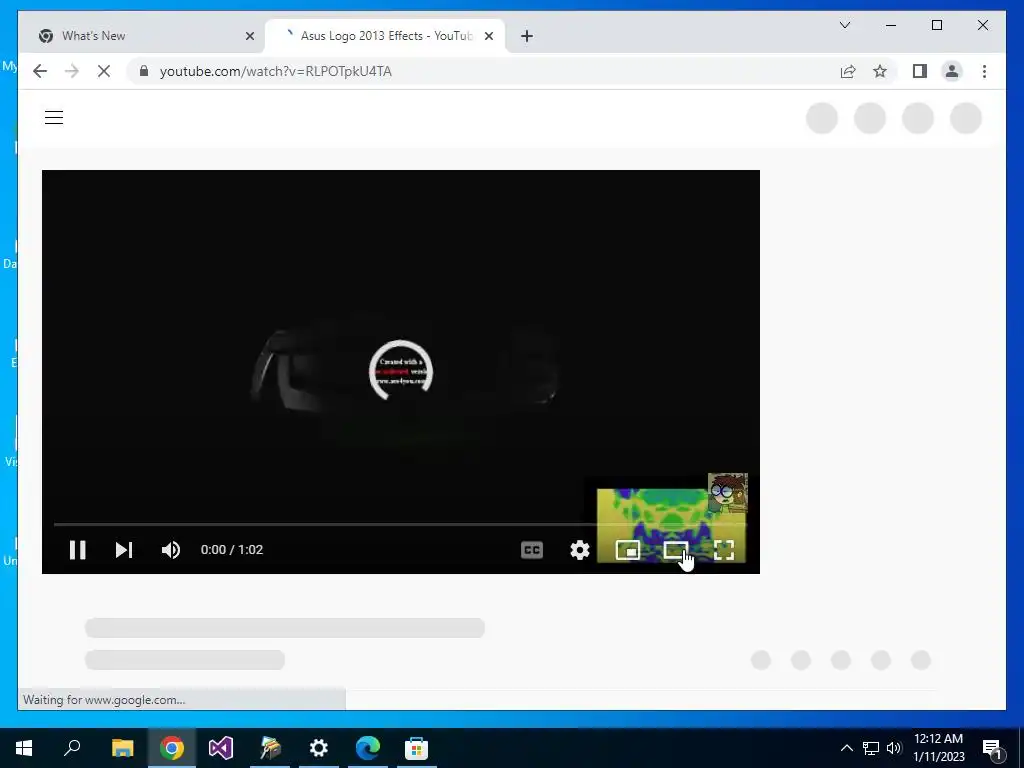Open network status in system tray
Image resolution: width=1024 pixels, height=768 pixels.
coord(871,748)
